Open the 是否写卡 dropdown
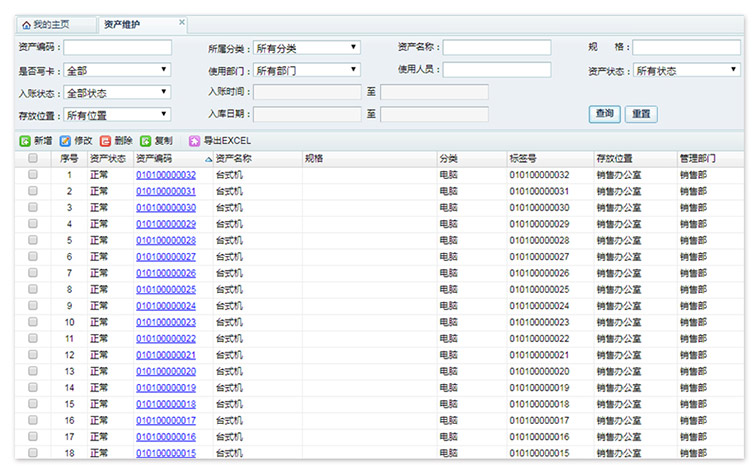Viewport: 755px width, 476px height. point(117,70)
